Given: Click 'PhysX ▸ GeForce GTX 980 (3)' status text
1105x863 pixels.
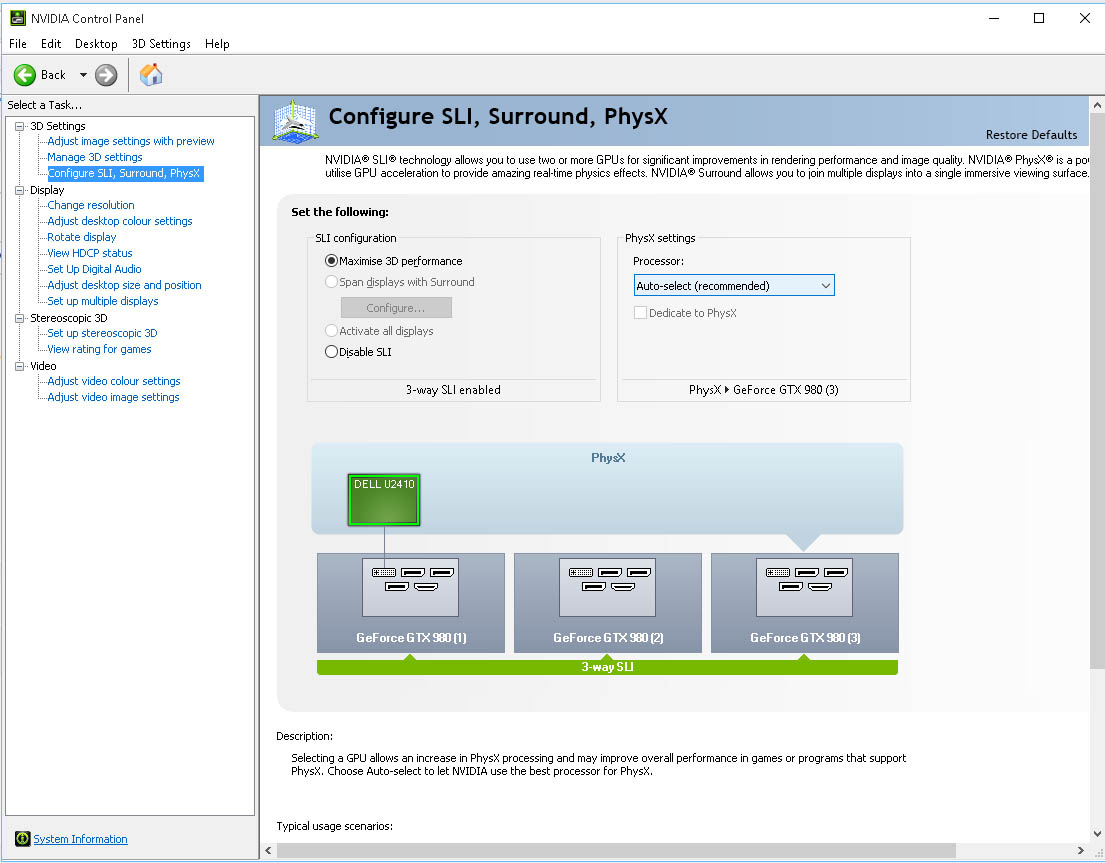Looking at the screenshot, I should tap(764, 390).
